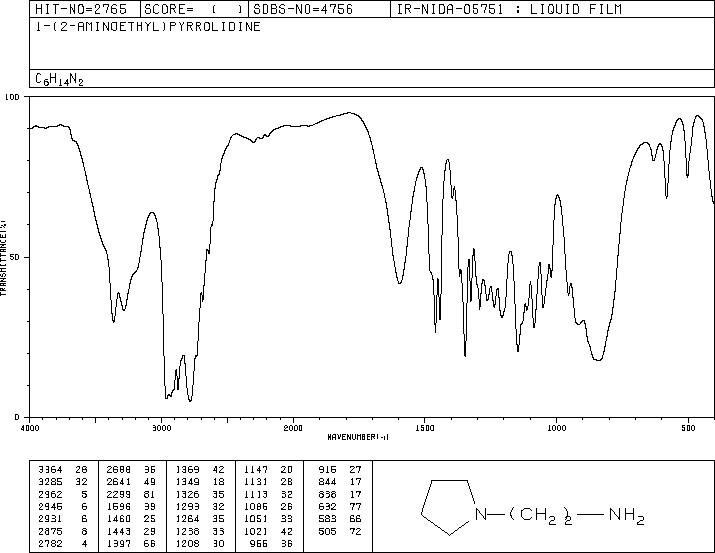Click the WAVENUMBER axis title

(358, 437)
